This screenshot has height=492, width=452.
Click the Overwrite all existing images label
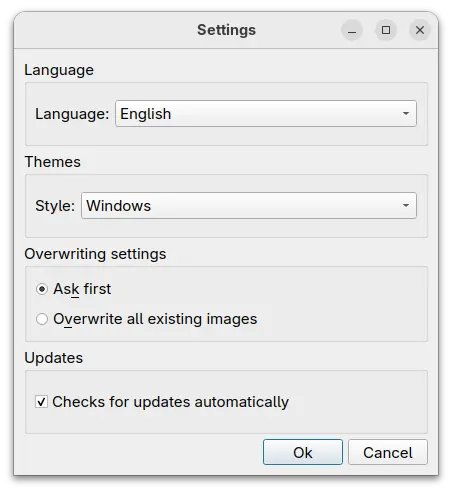[x=155, y=319]
